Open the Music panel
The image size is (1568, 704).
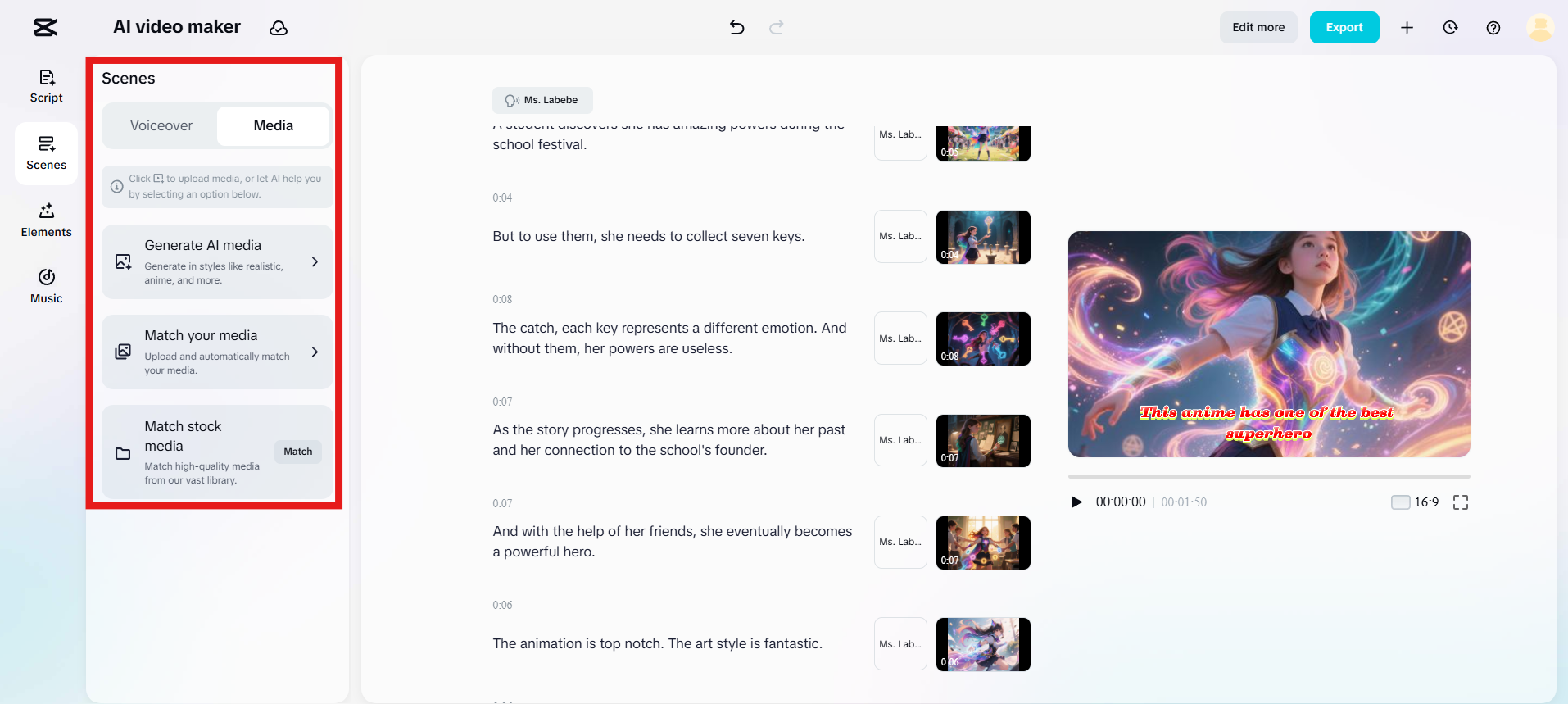point(46,287)
